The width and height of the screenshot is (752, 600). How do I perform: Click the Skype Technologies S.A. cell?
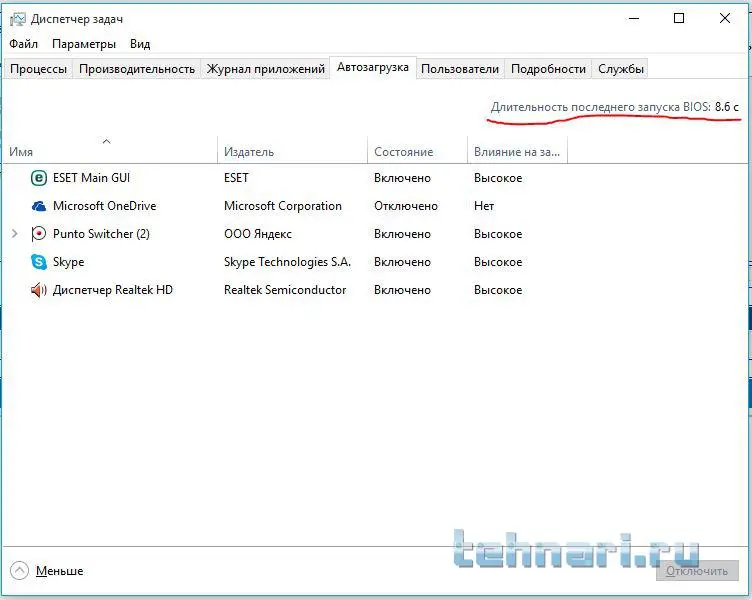click(x=287, y=262)
